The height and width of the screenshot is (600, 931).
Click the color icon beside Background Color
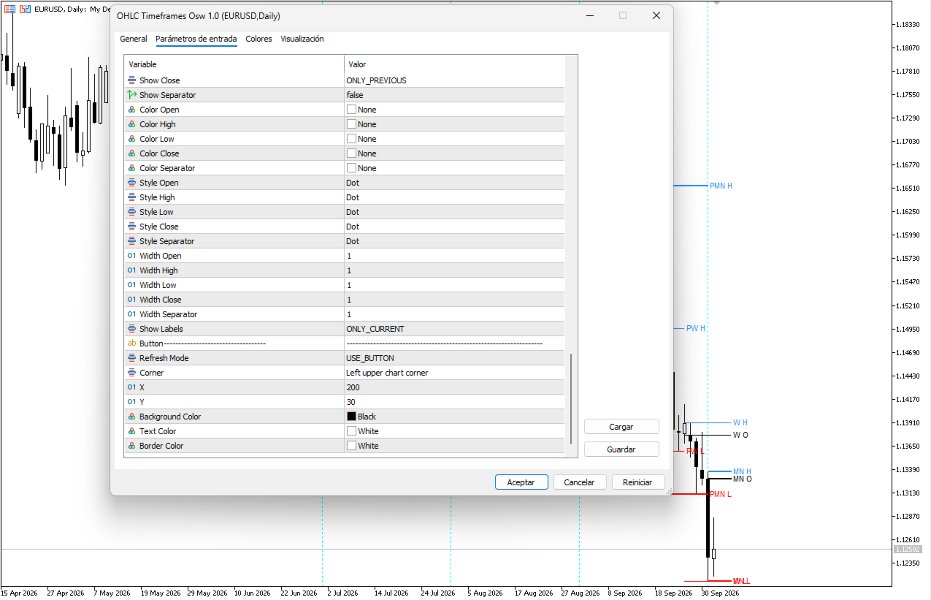point(132,417)
